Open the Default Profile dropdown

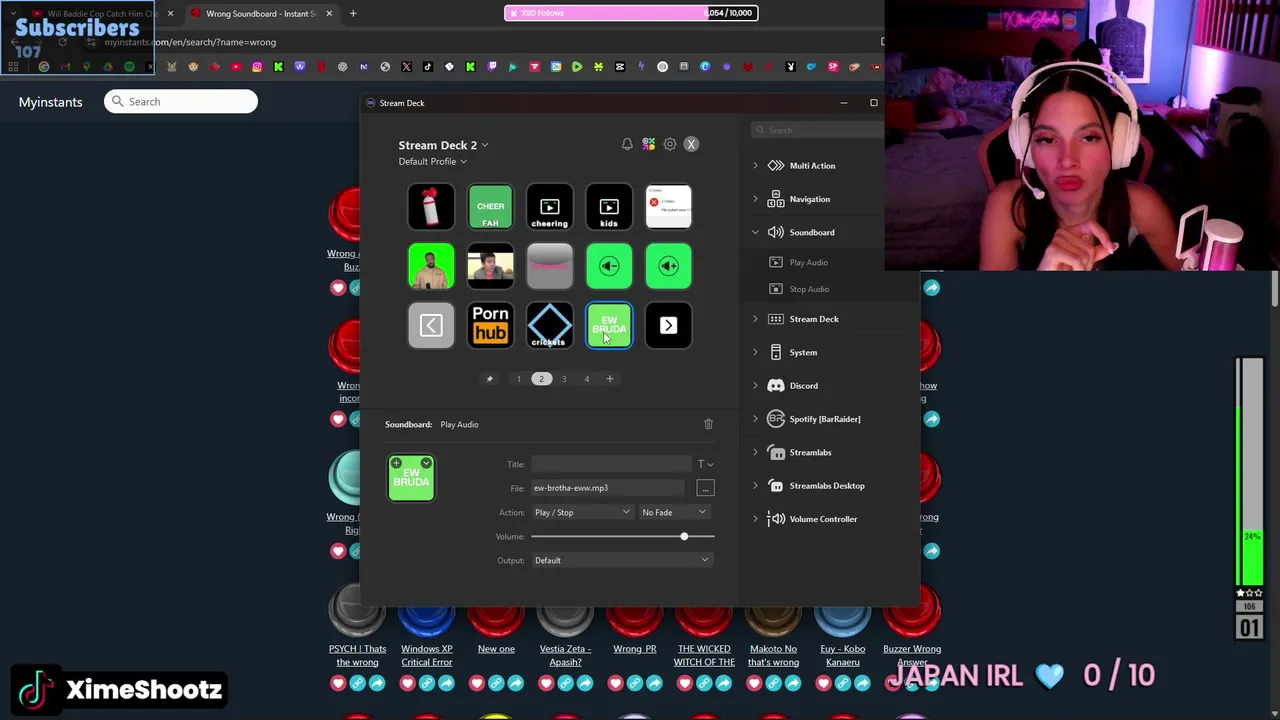432,161
